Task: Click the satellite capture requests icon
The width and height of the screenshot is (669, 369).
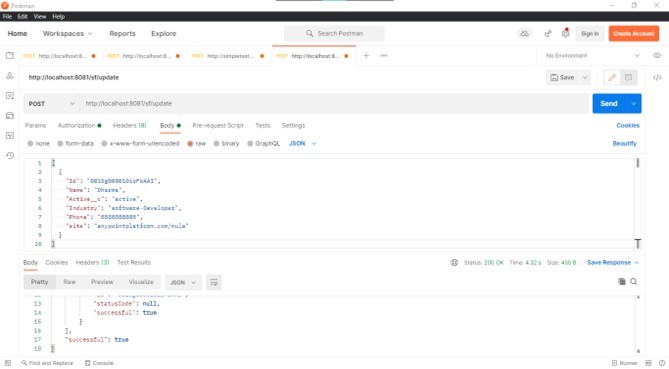Action: coord(548,34)
